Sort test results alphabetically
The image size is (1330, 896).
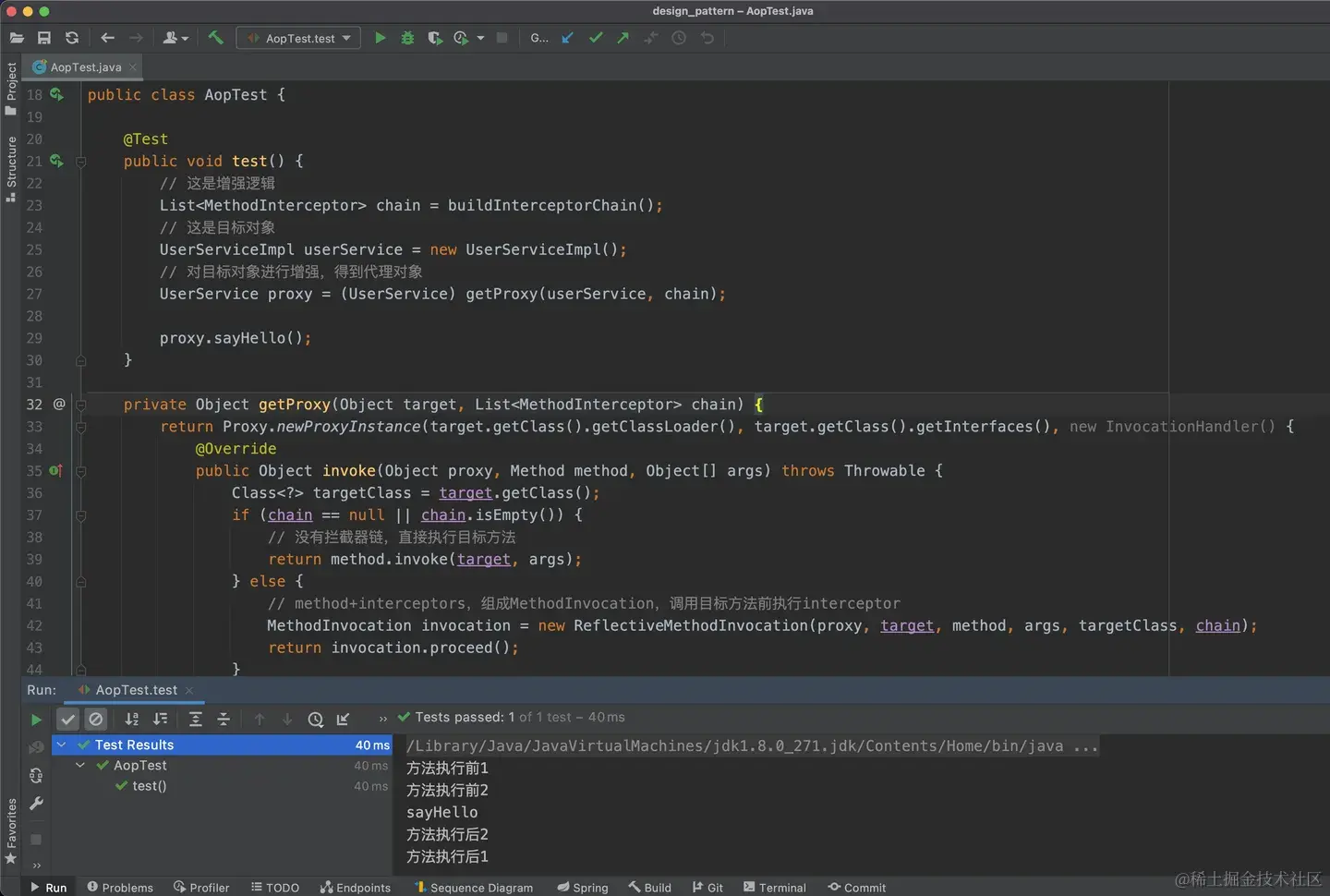(x=132, y=719)
